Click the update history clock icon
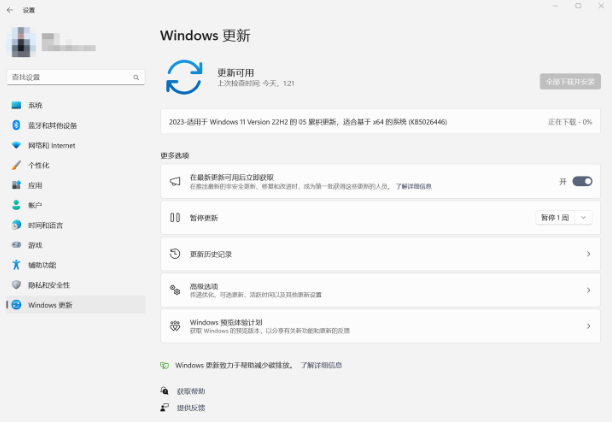 pyautogui.click(x=175, y=254)
